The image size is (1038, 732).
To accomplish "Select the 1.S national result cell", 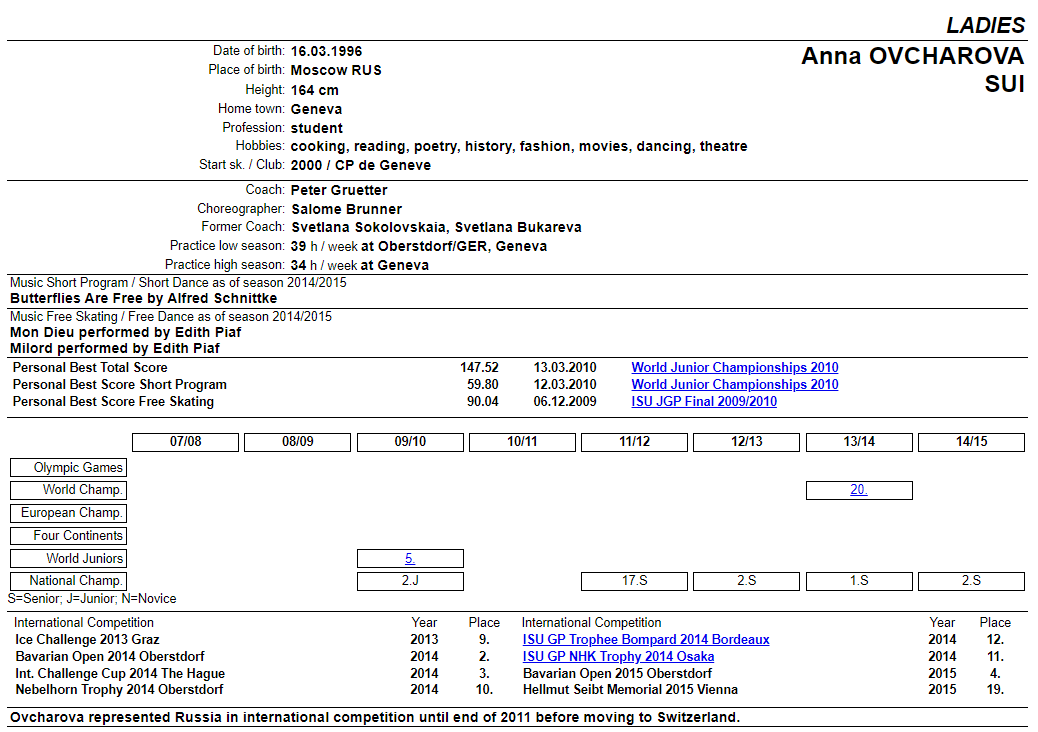I will tap(859, 581).
